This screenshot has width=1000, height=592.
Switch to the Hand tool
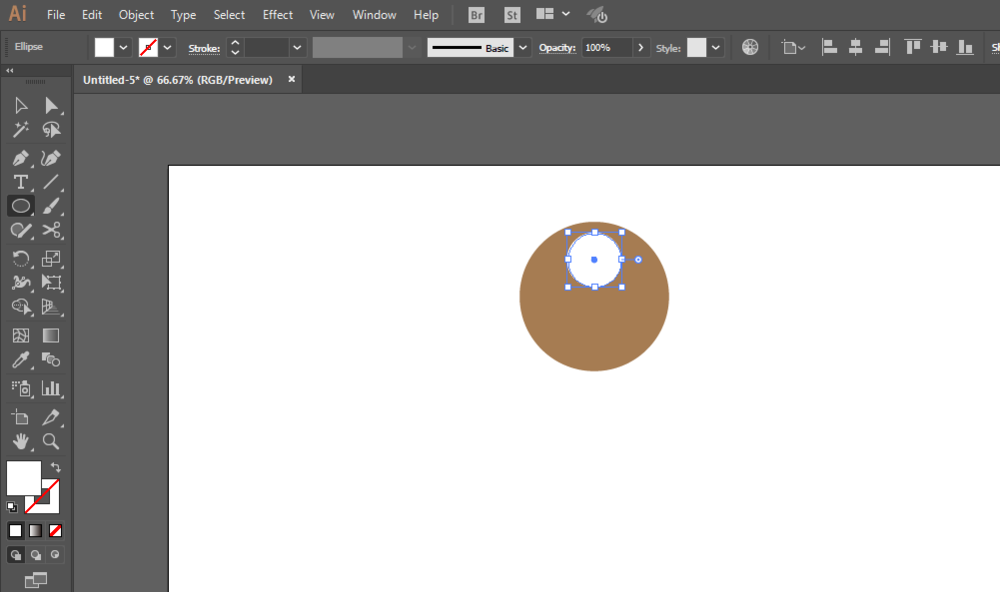tap(20, 441)
